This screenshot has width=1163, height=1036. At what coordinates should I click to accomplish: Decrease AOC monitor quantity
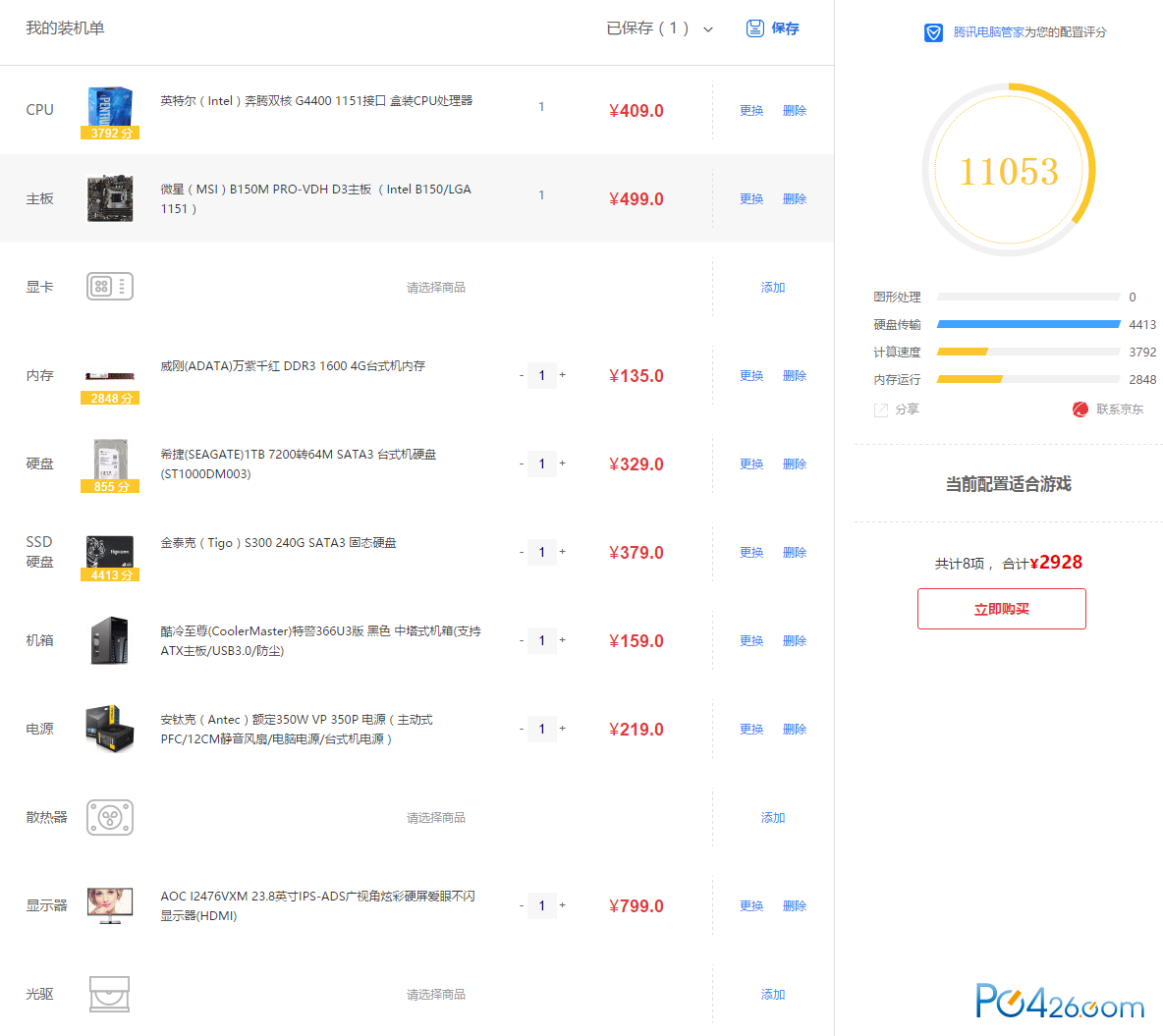point(522,905)
